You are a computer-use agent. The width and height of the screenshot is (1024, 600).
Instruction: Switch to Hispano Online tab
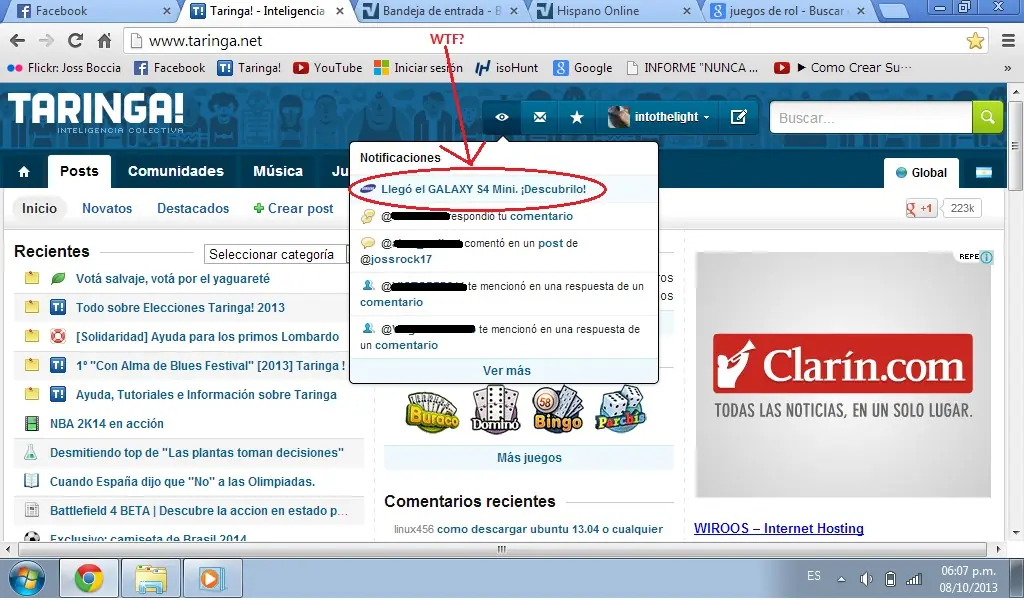tap(613, 11)
